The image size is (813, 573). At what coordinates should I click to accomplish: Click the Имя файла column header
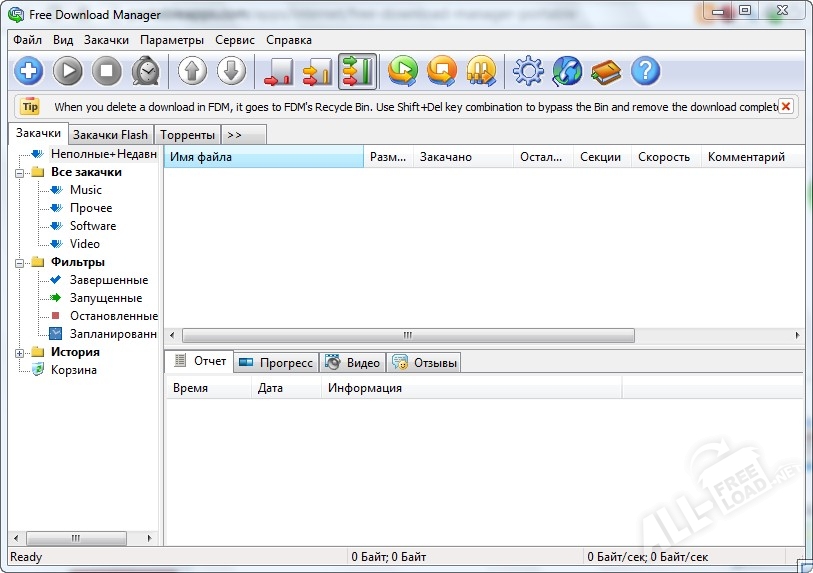(263, 157)
